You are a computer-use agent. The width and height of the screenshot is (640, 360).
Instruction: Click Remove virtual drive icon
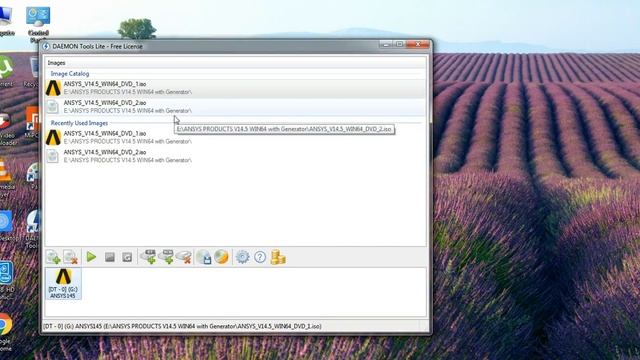point(184,257)
